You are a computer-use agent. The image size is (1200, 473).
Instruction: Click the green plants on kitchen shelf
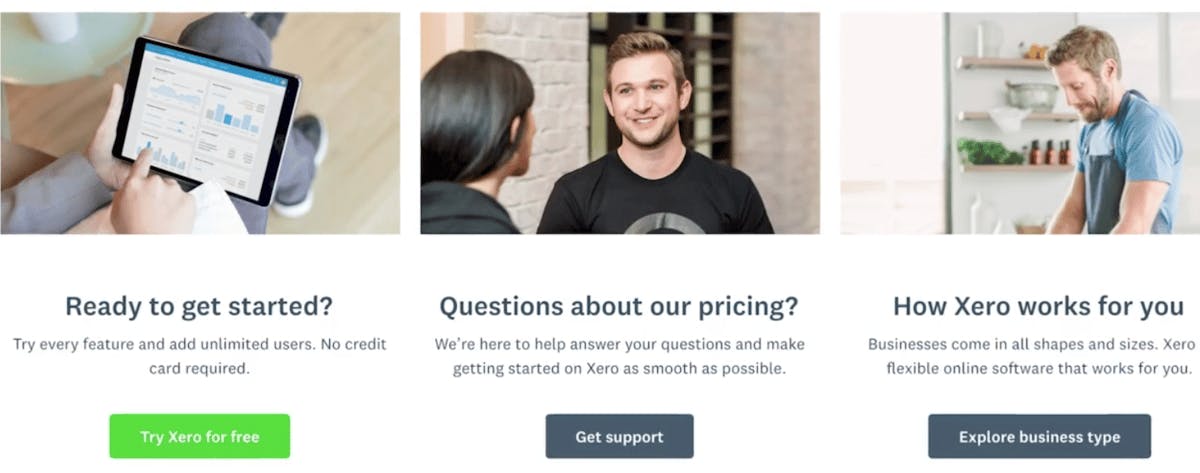point(985,152)
